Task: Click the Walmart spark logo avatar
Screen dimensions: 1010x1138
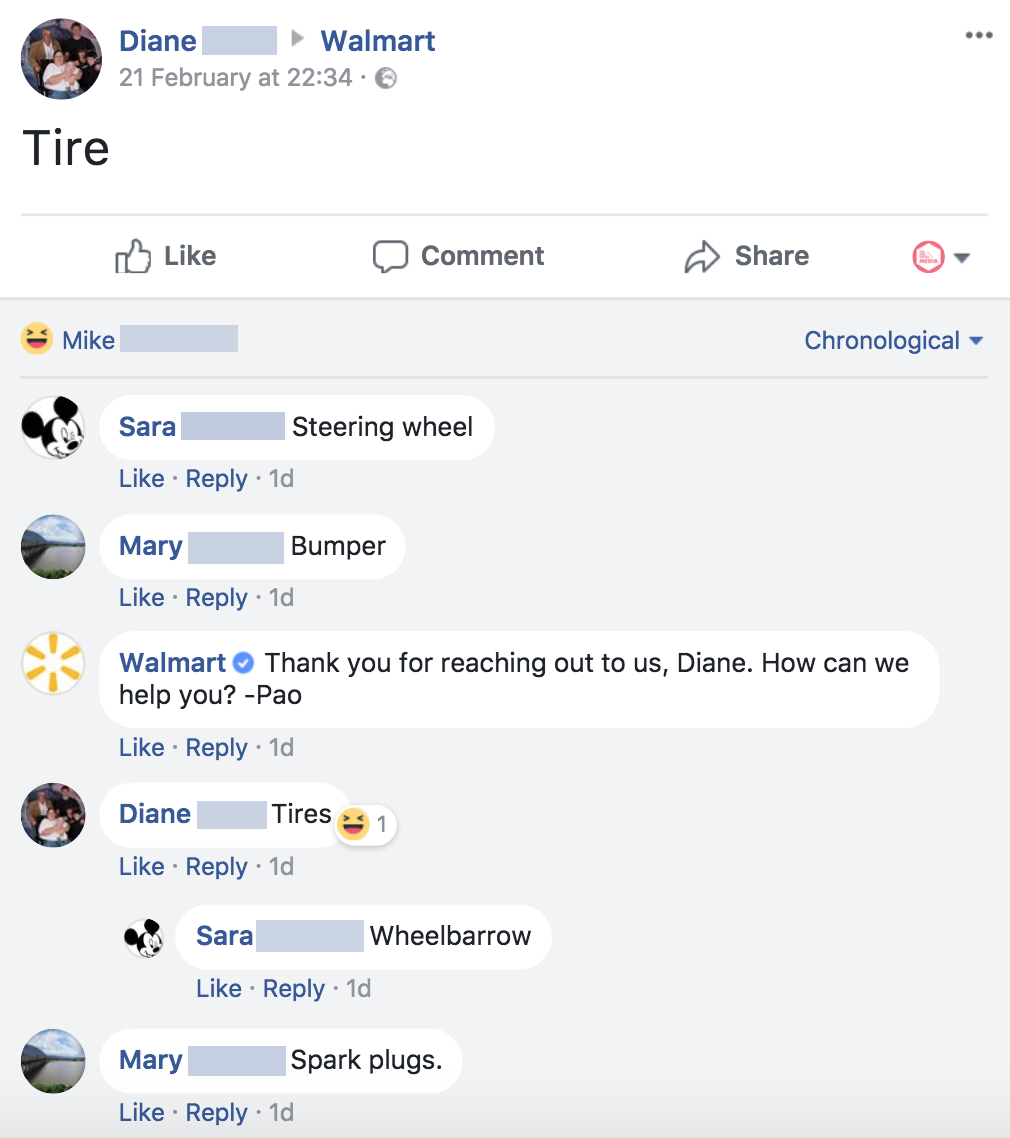Action: pyautogui.click(x=53, y=663)
